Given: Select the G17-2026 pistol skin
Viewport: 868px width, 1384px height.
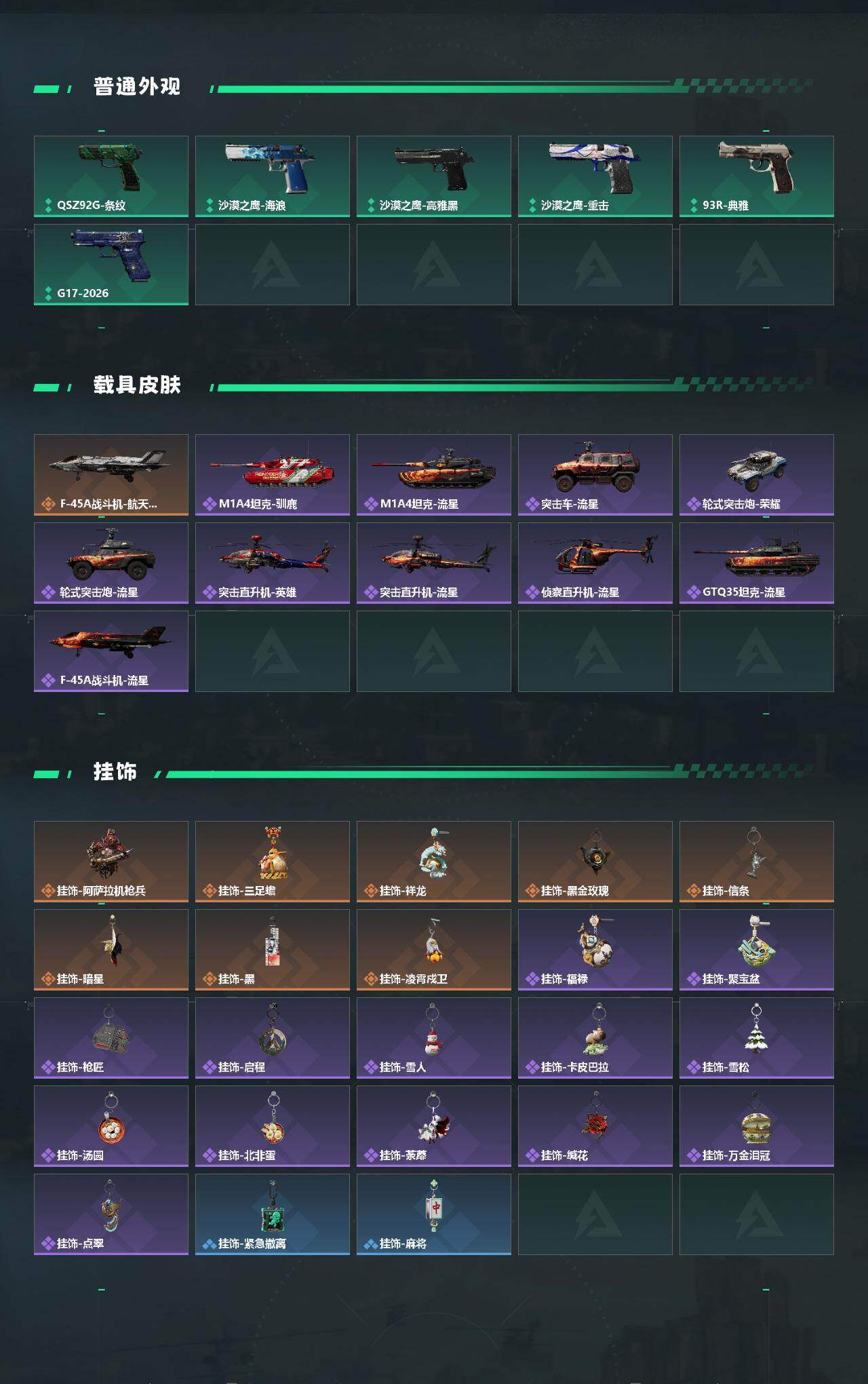Looking at the screenshot, I should pyautogui.click(x=111, y=265).
